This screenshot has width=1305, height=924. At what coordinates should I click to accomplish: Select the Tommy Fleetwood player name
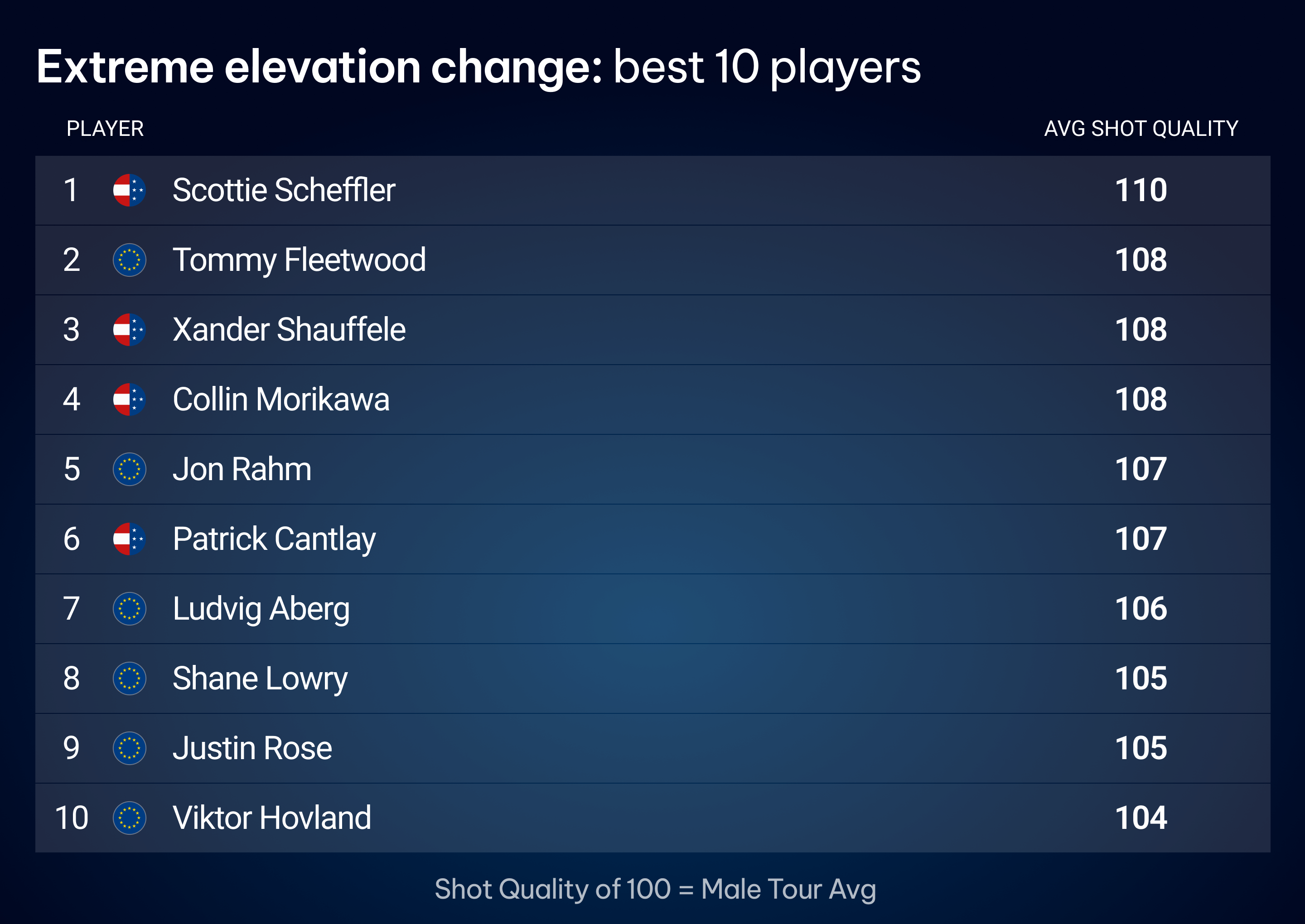pyautogui.click(x=299, y=260)
